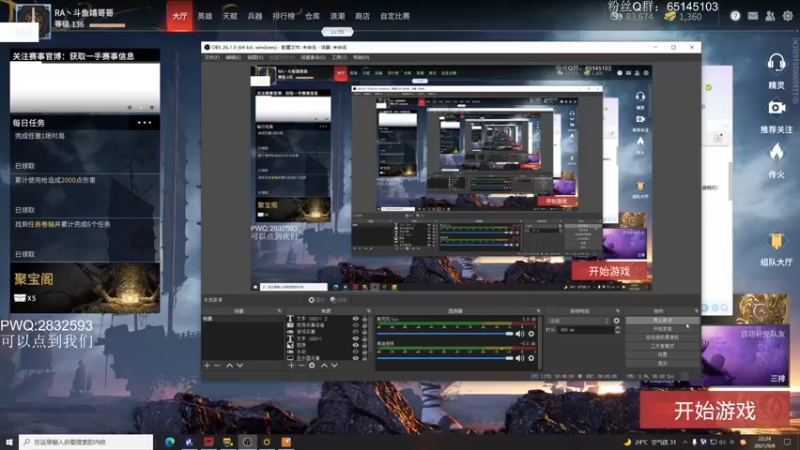Open the 传火 flame icon

(776, 152)
